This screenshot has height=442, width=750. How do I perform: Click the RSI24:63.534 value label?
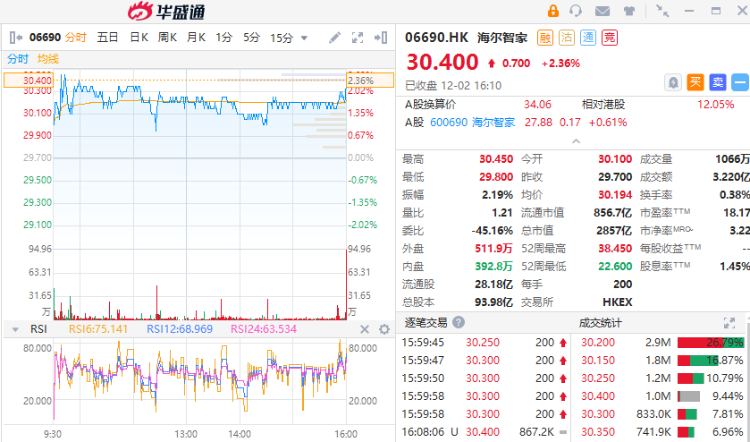(264, 329)
